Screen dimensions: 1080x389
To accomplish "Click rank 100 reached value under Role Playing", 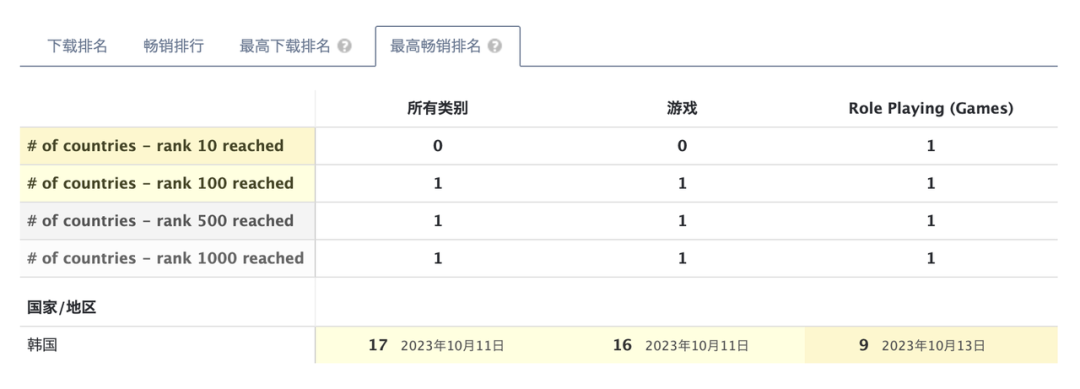I will click(931, 183).
